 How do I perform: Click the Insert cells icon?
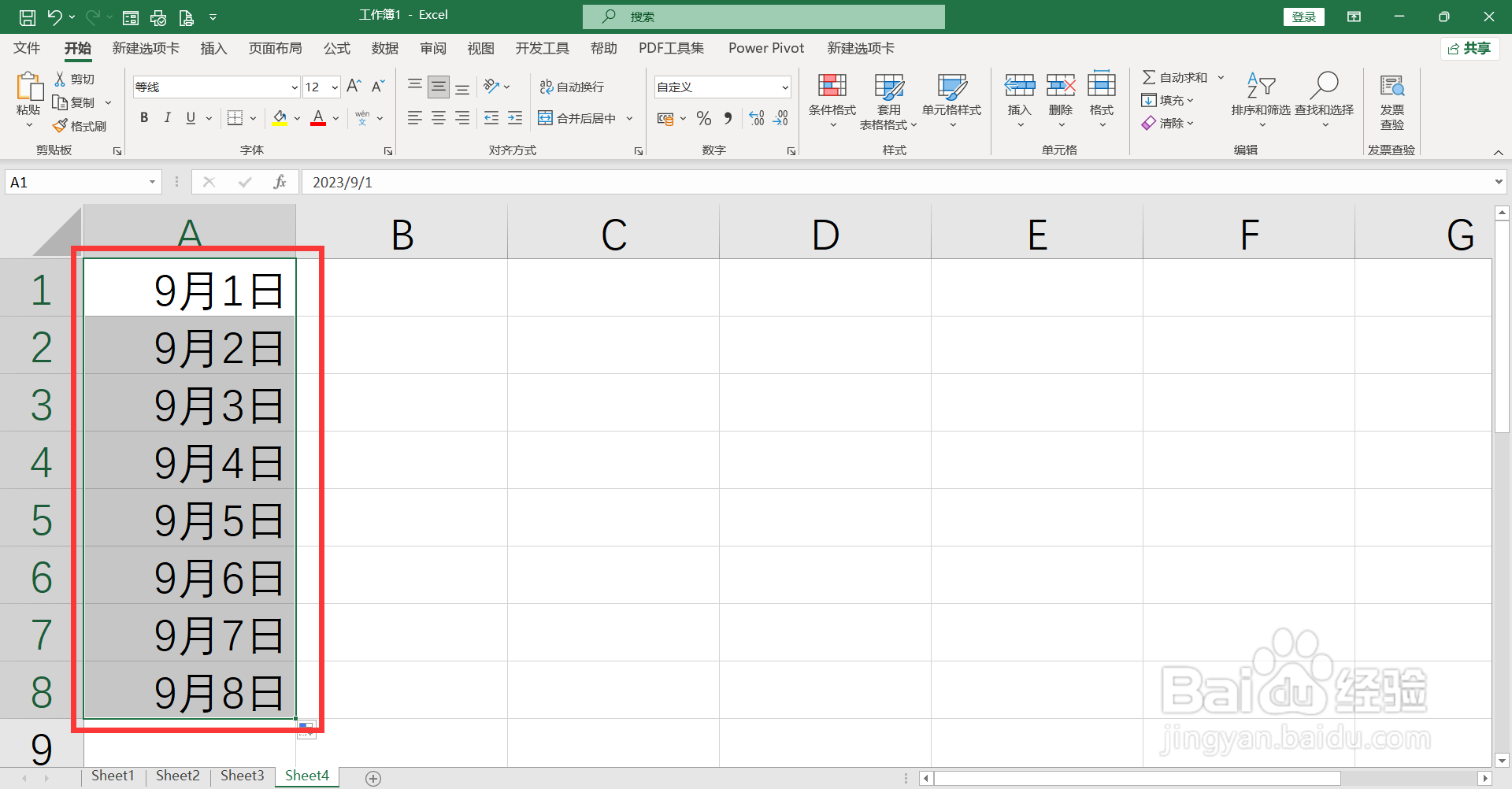click(x=1020, y=85)
